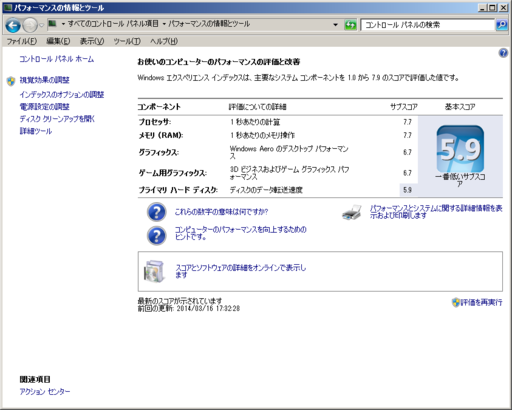Click the blue help icon at top right
This screenshot has height=410, width=512.
coord(503,53)
